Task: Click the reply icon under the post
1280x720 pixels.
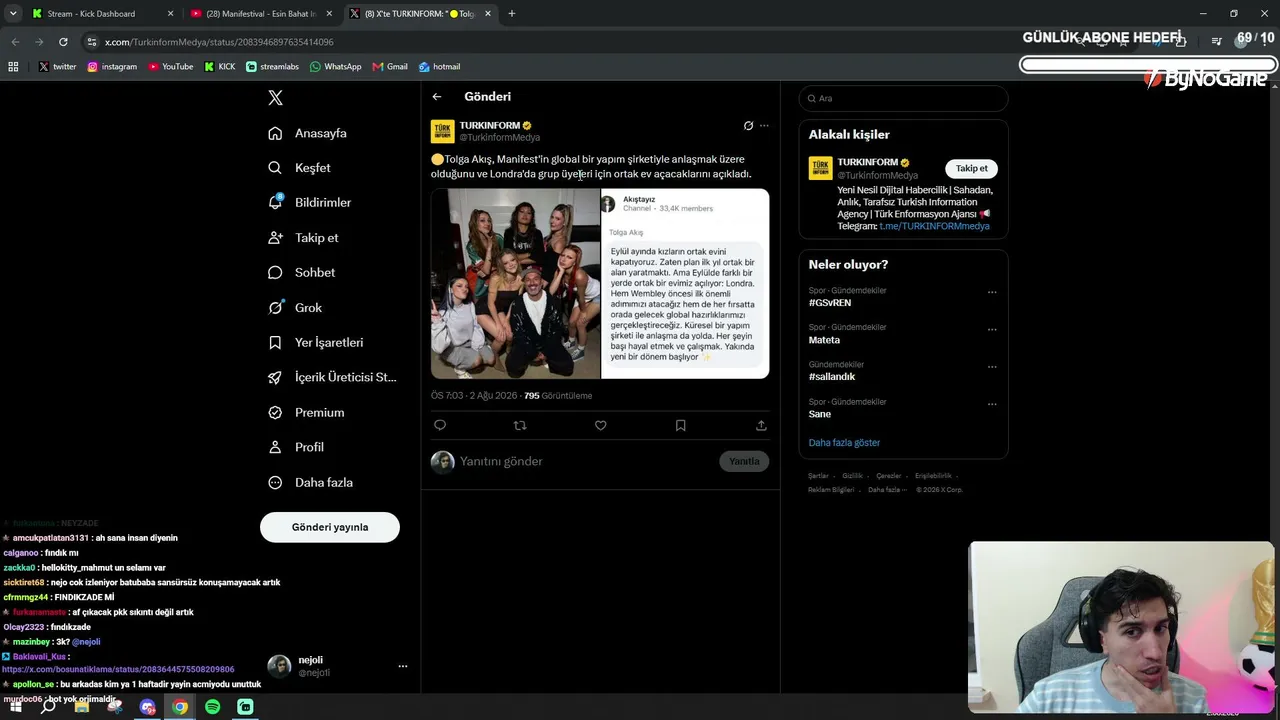Action: point(440,425)
